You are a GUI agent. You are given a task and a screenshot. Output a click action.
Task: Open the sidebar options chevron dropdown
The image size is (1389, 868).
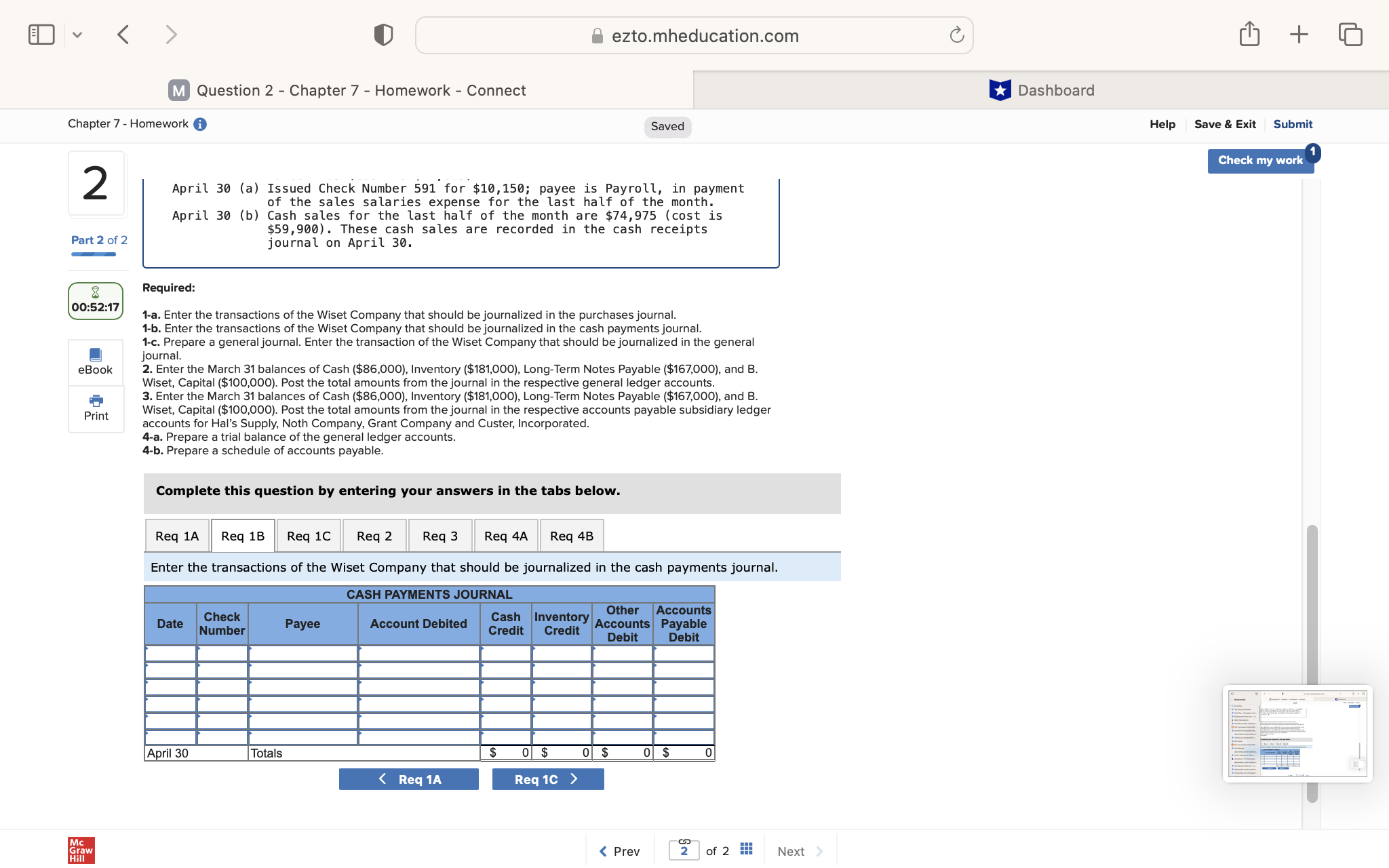[77, 34]
